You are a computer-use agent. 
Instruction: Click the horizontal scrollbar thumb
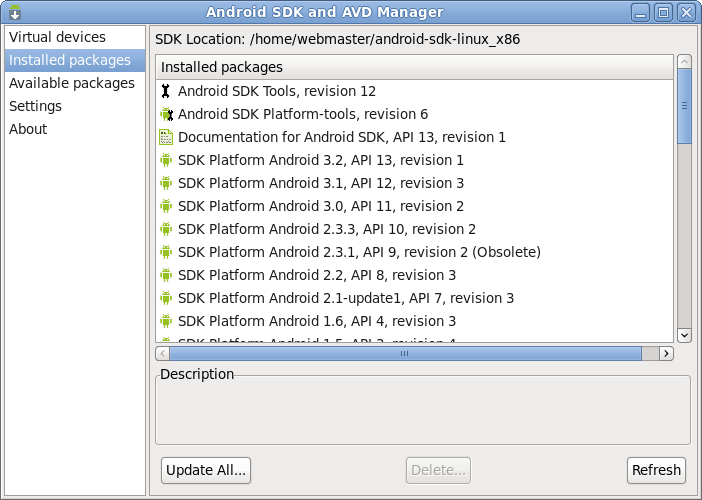405,354
